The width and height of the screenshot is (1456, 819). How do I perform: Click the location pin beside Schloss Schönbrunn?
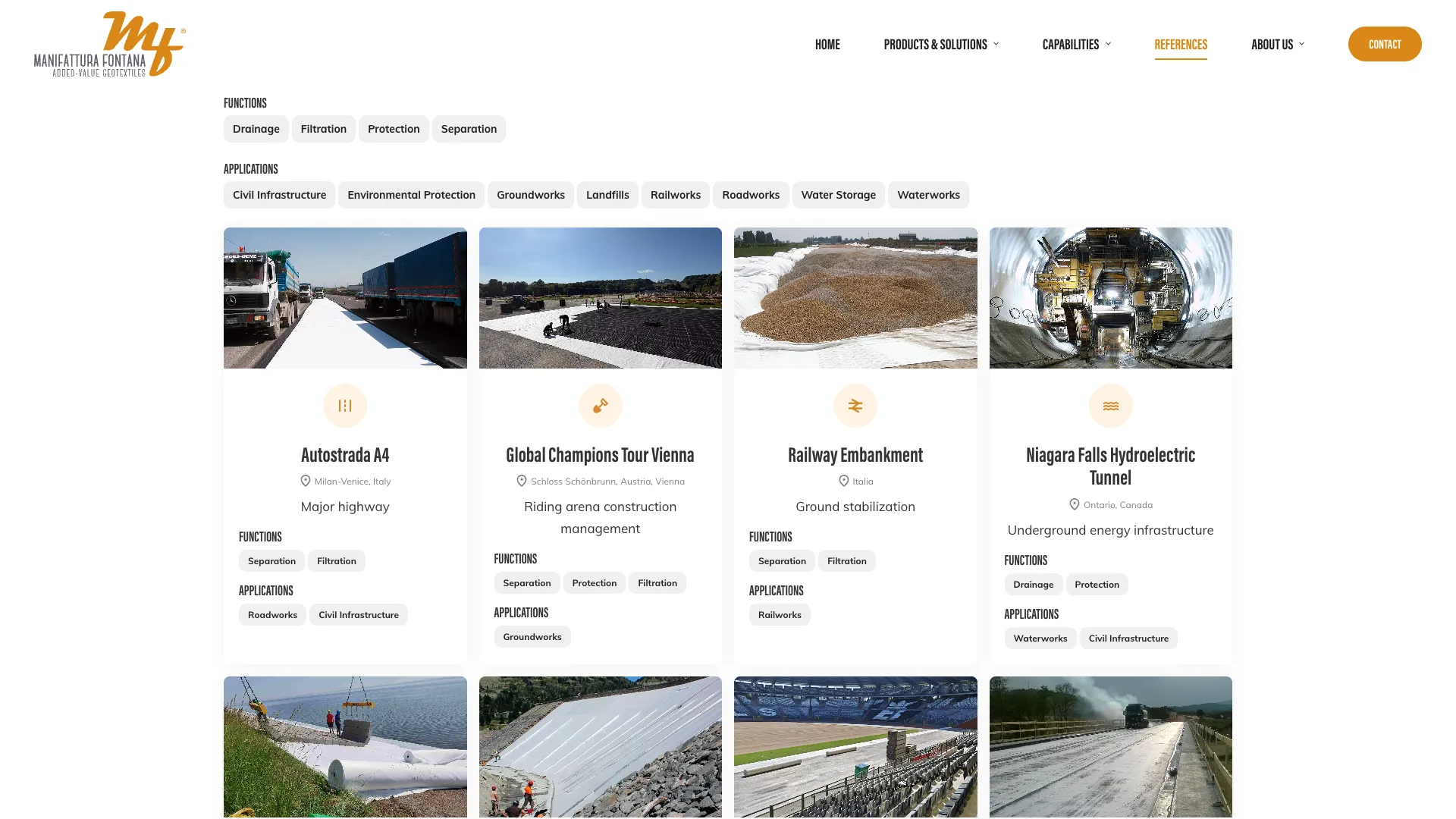(522, 481)
